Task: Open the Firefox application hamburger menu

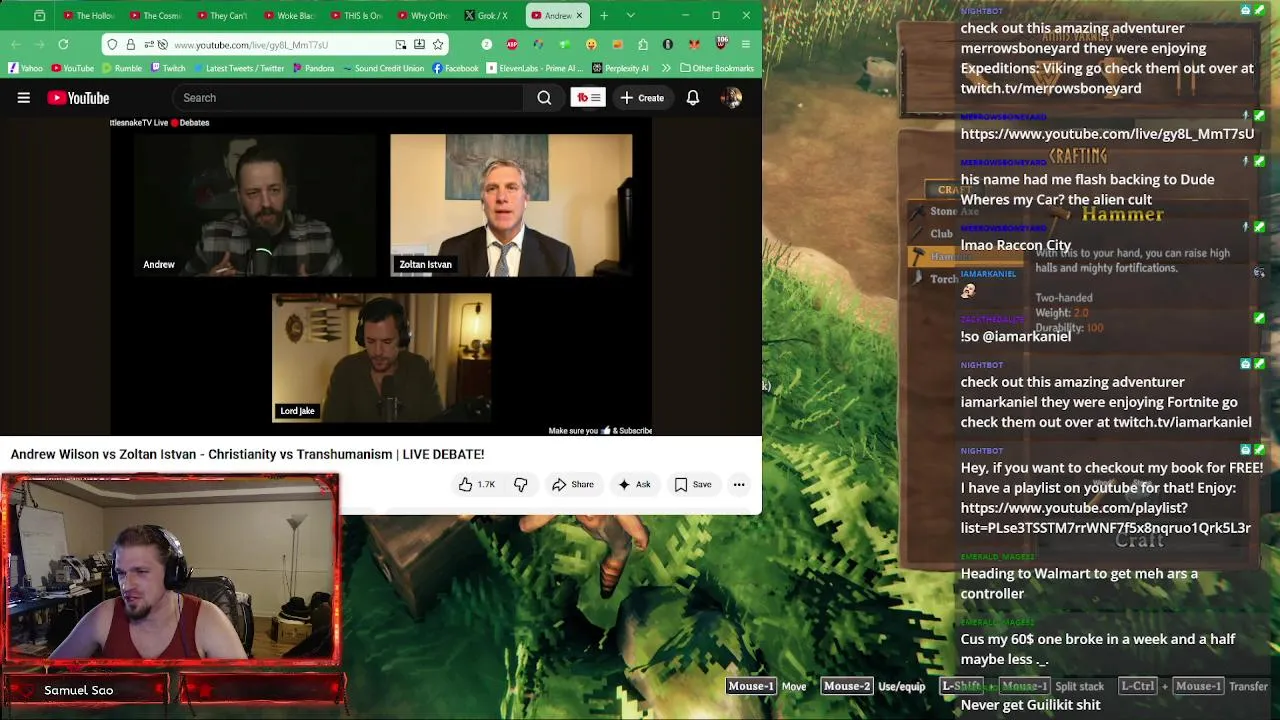Action: coord(746,45)
